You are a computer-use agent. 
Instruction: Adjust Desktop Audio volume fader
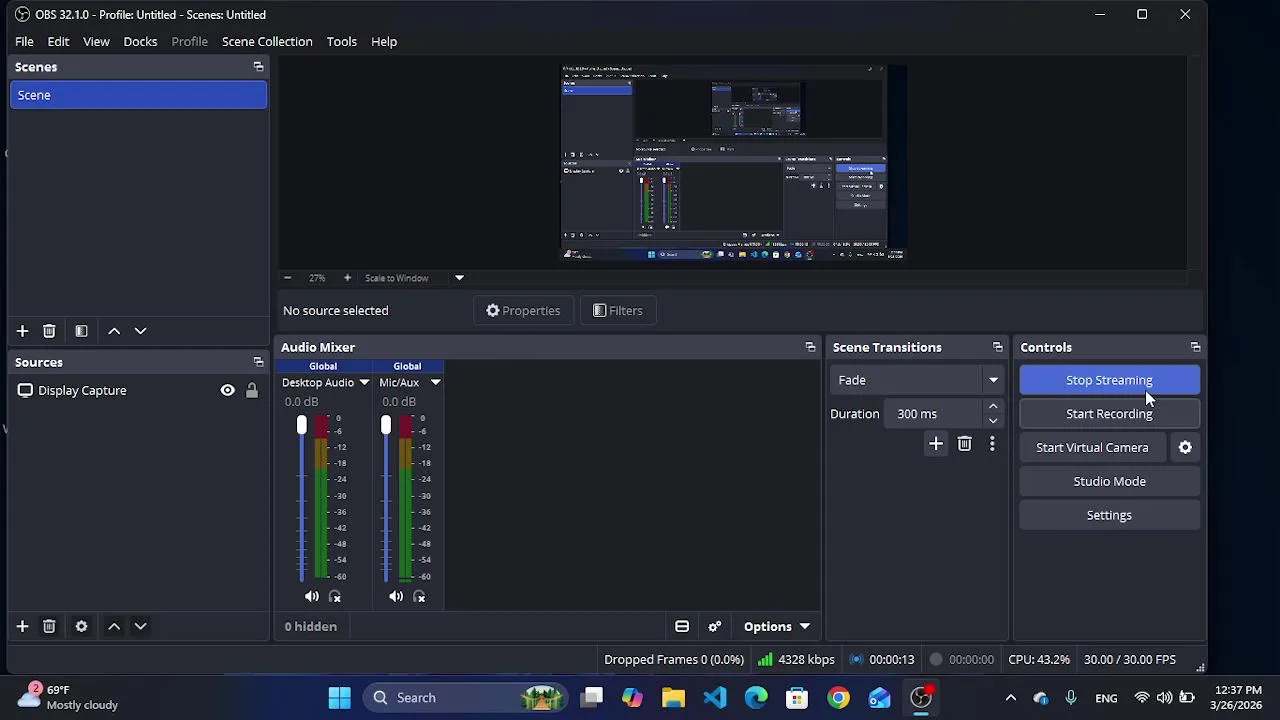point(301,426)
